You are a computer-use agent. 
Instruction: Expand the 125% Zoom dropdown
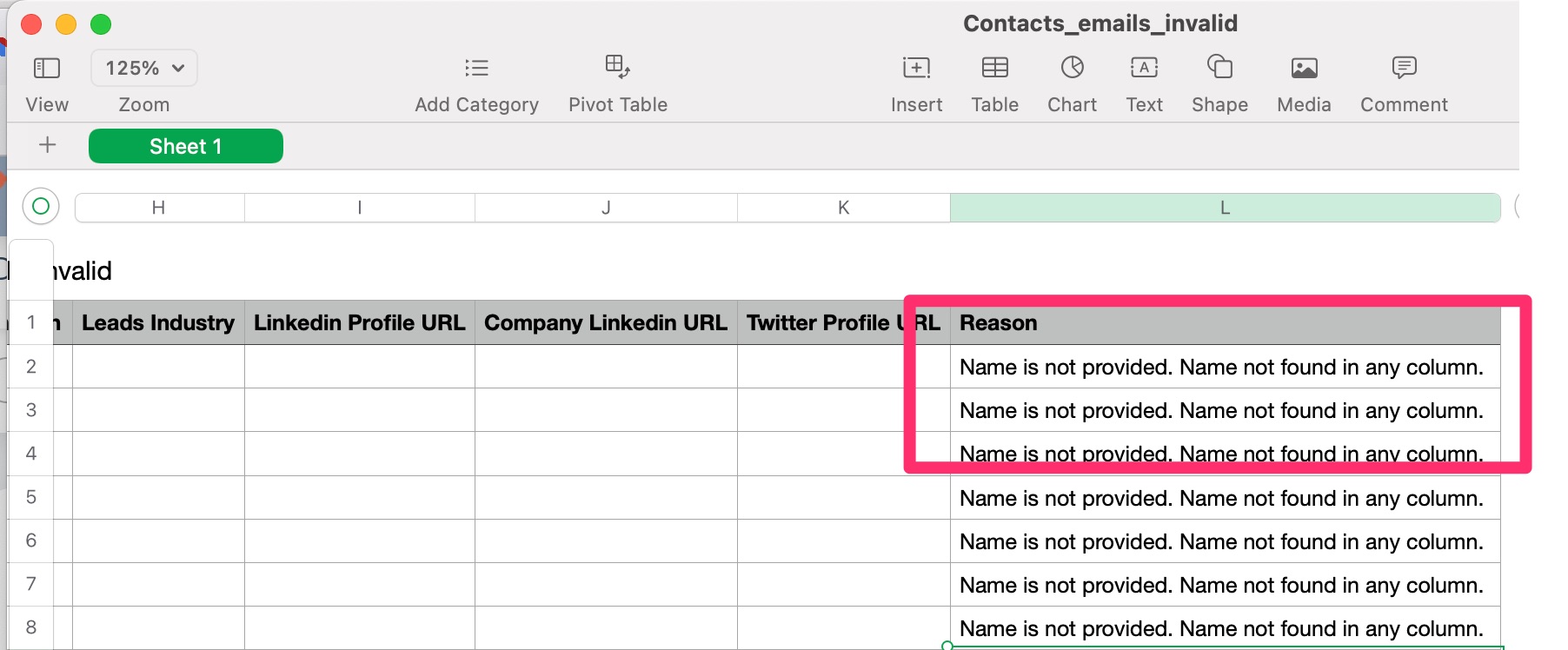144,68
